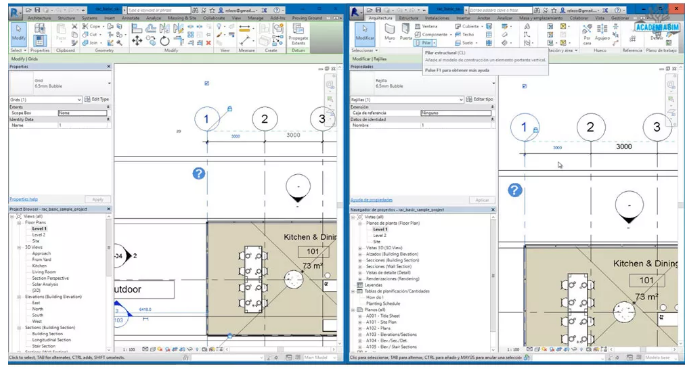Toggle the bubble checkbox above grid 1 in the English view
Image resolution: width=692 pixels, height=369 pixels.
pos(207,83)
